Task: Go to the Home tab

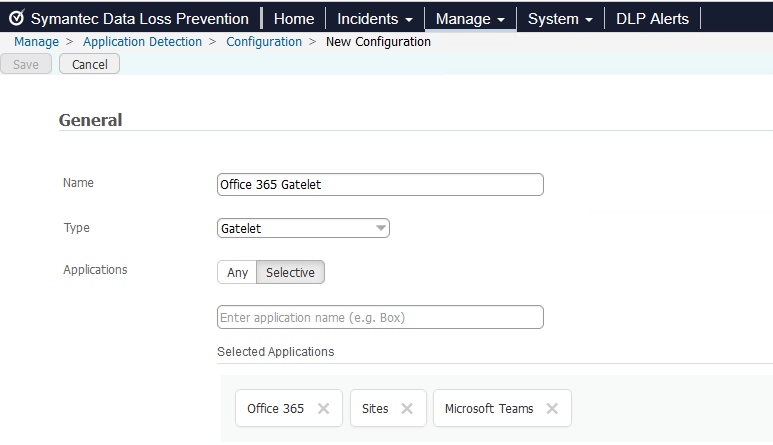Action: coord(293,19)
